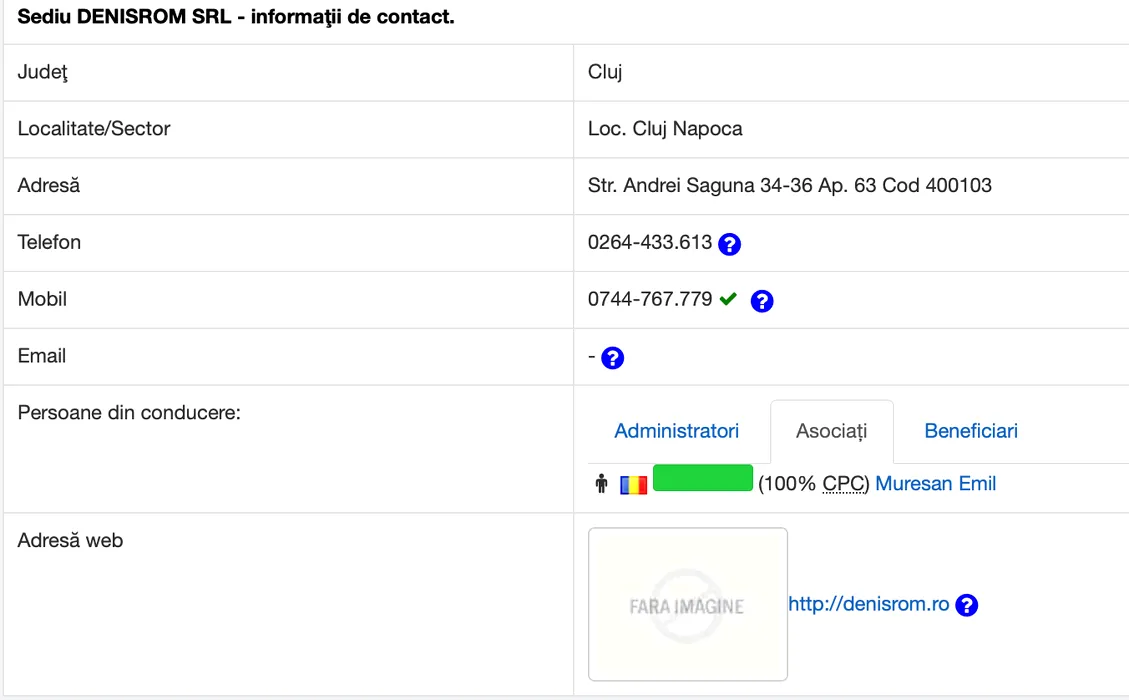The width and height of the screenshot is (1129, 700).
Task: Open the help icon in the Email row
Action: 612,357
